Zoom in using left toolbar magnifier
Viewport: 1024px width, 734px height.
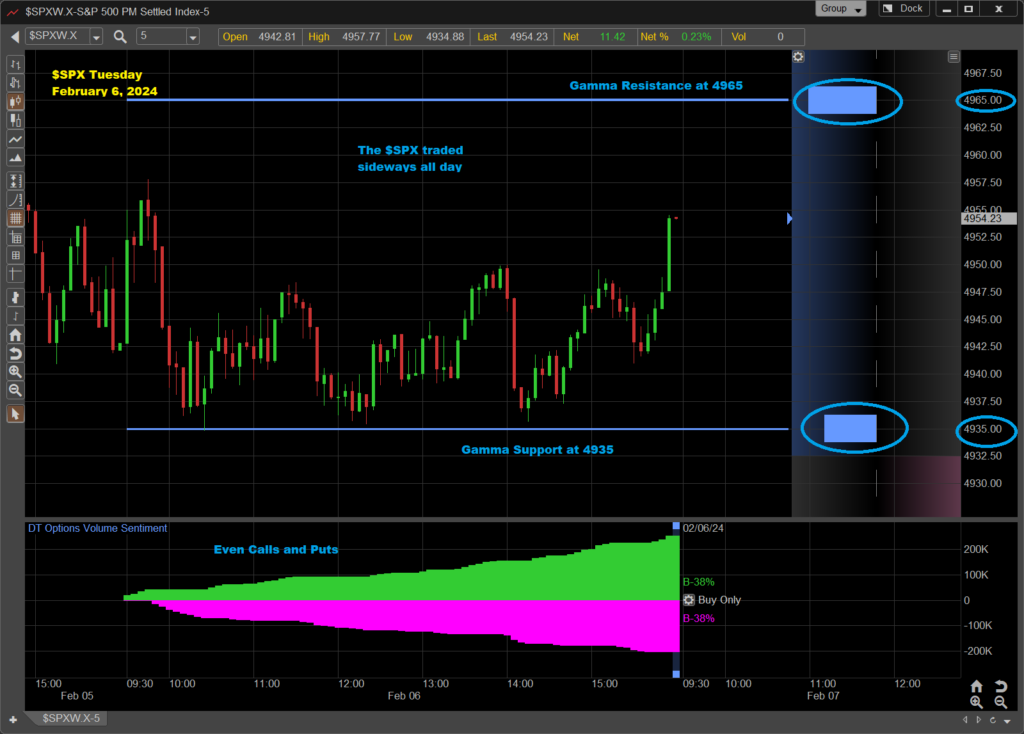point(15,372)
